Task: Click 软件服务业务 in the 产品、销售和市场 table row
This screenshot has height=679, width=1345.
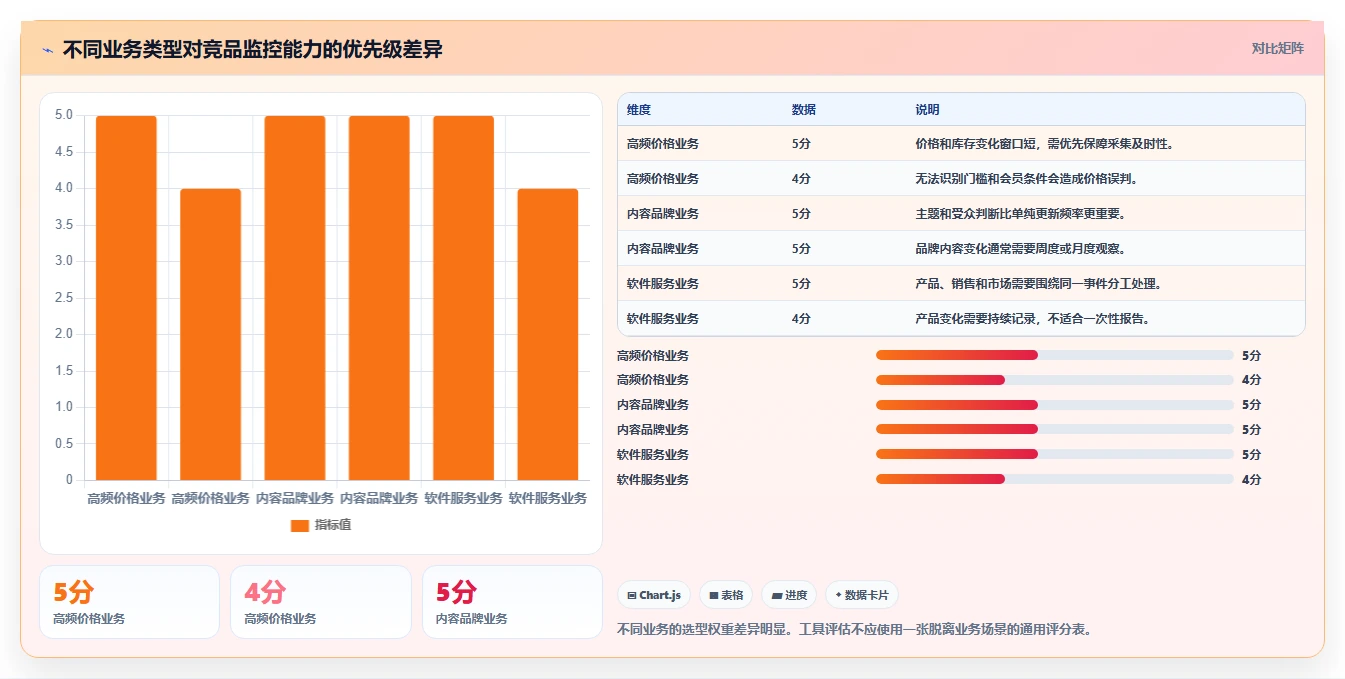Action: (663, 284)
